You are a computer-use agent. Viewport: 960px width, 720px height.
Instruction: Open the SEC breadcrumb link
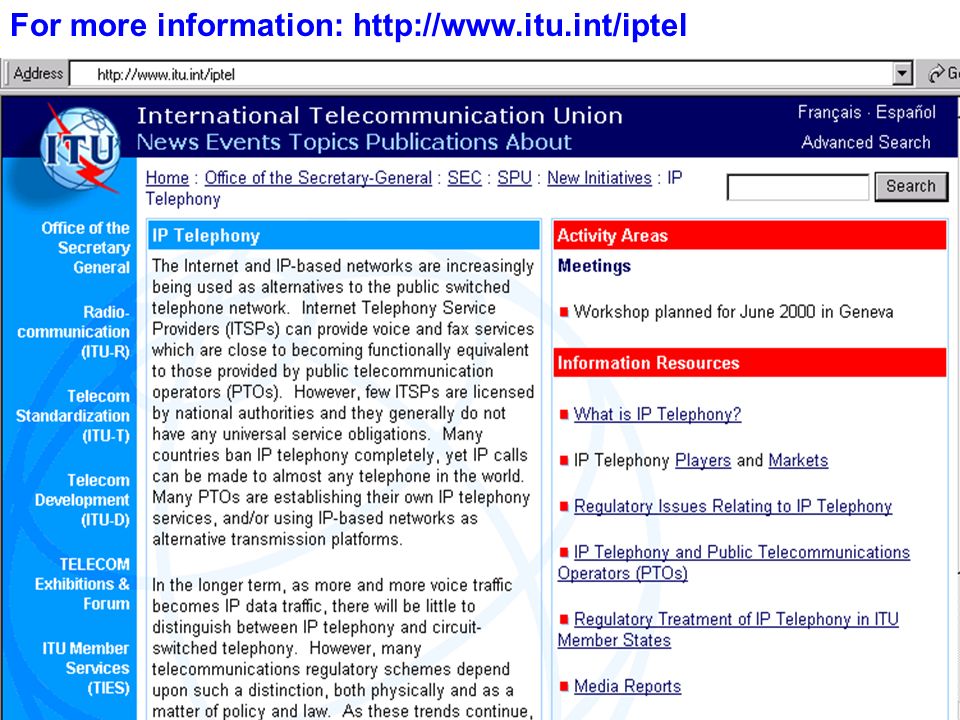[x=464, y=178]
